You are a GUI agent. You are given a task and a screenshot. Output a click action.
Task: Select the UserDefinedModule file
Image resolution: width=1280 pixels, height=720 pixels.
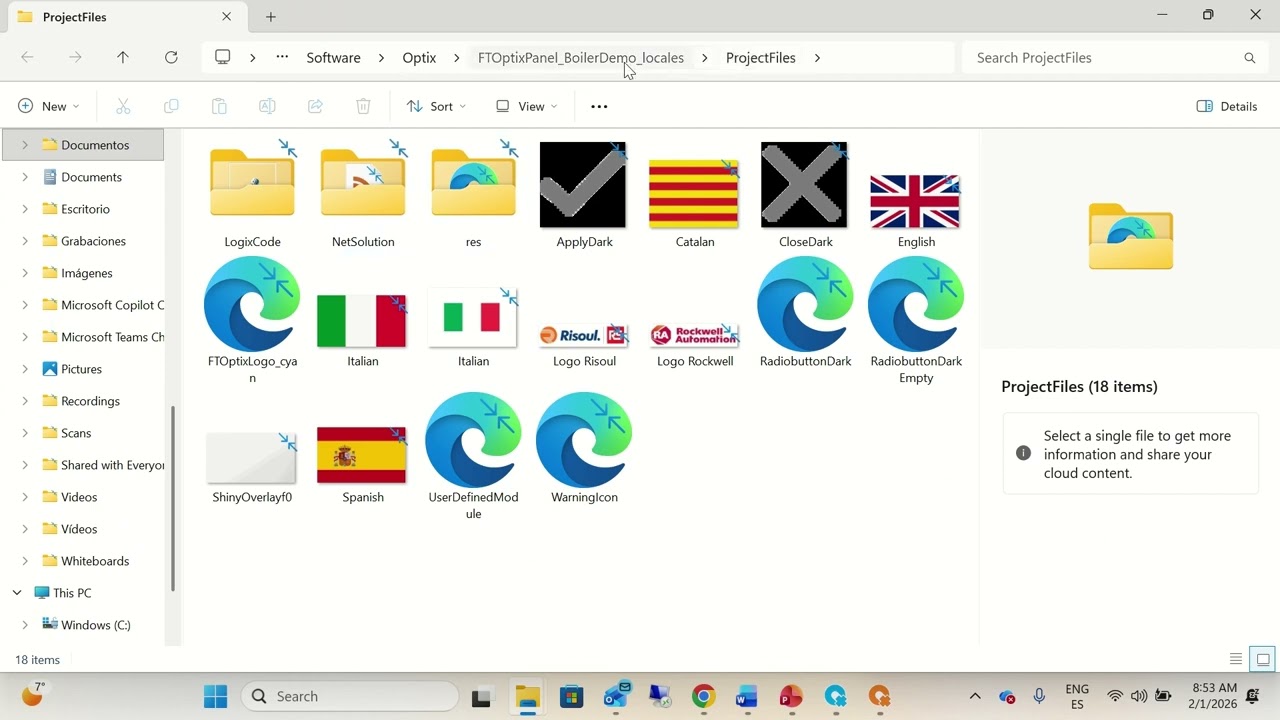coord(473,456)
